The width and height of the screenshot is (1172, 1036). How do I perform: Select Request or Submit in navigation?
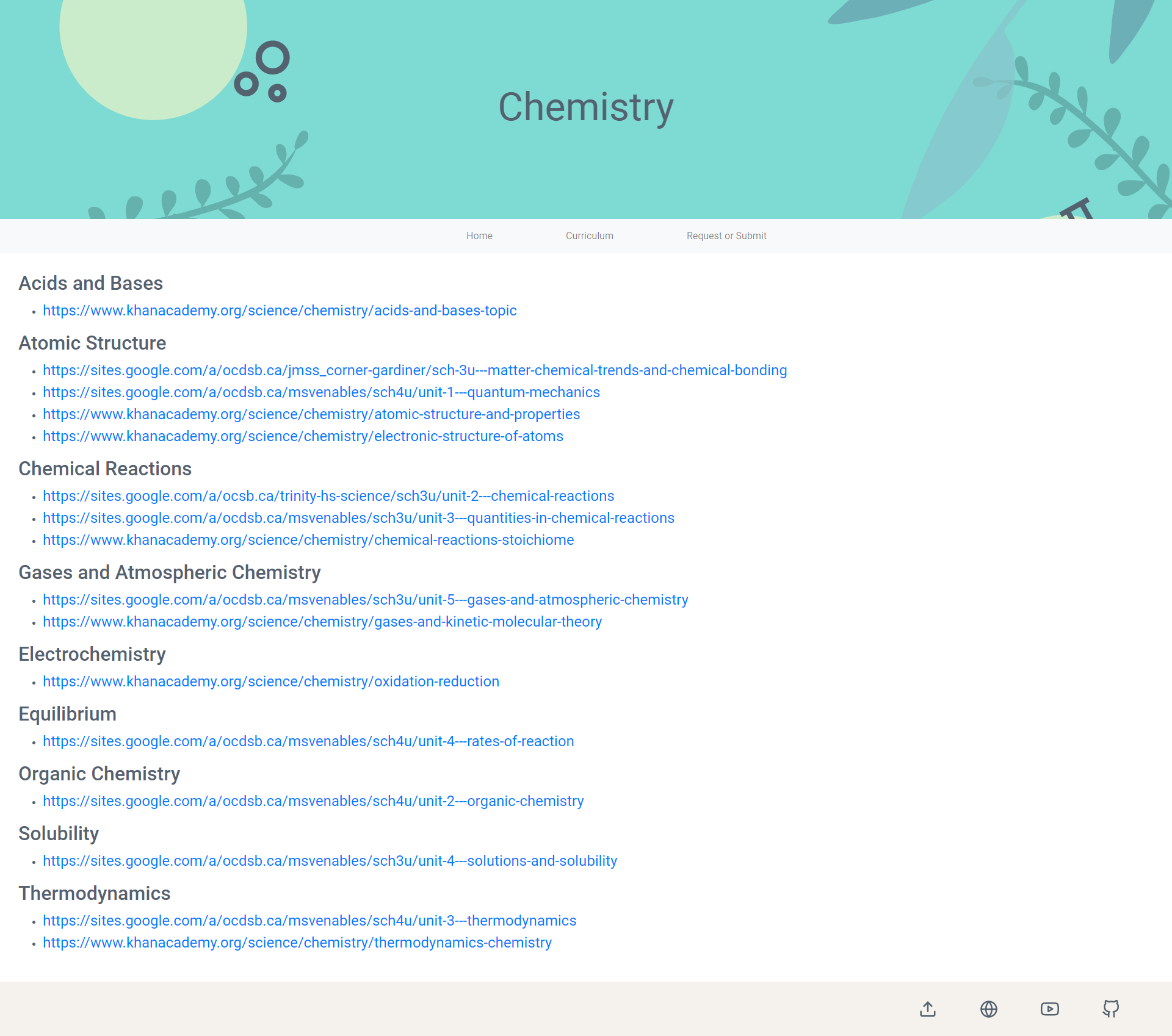tap(726, 236)
